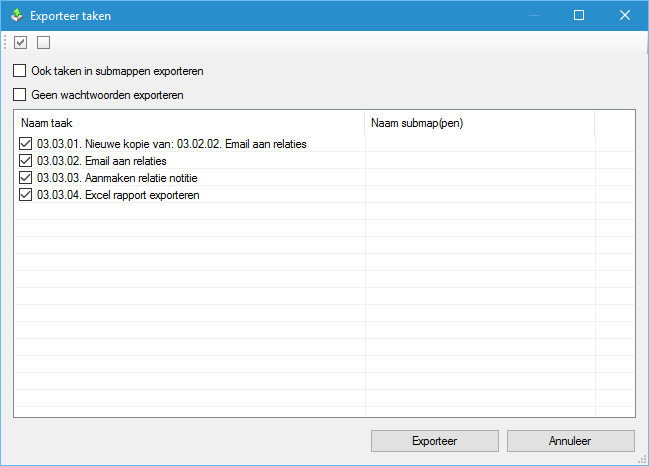Tick 'Geen wachtwoorden exporteren' checkbox

20,96
